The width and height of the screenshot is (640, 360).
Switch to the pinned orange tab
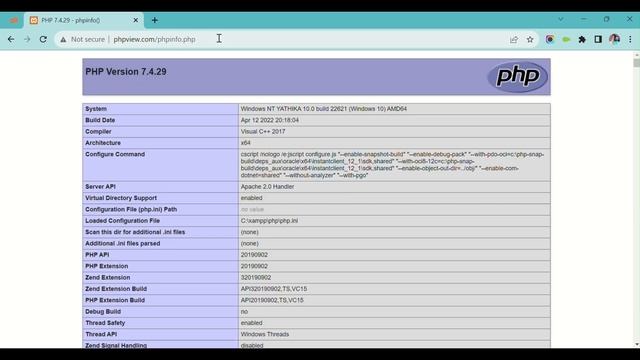(13, 20)
